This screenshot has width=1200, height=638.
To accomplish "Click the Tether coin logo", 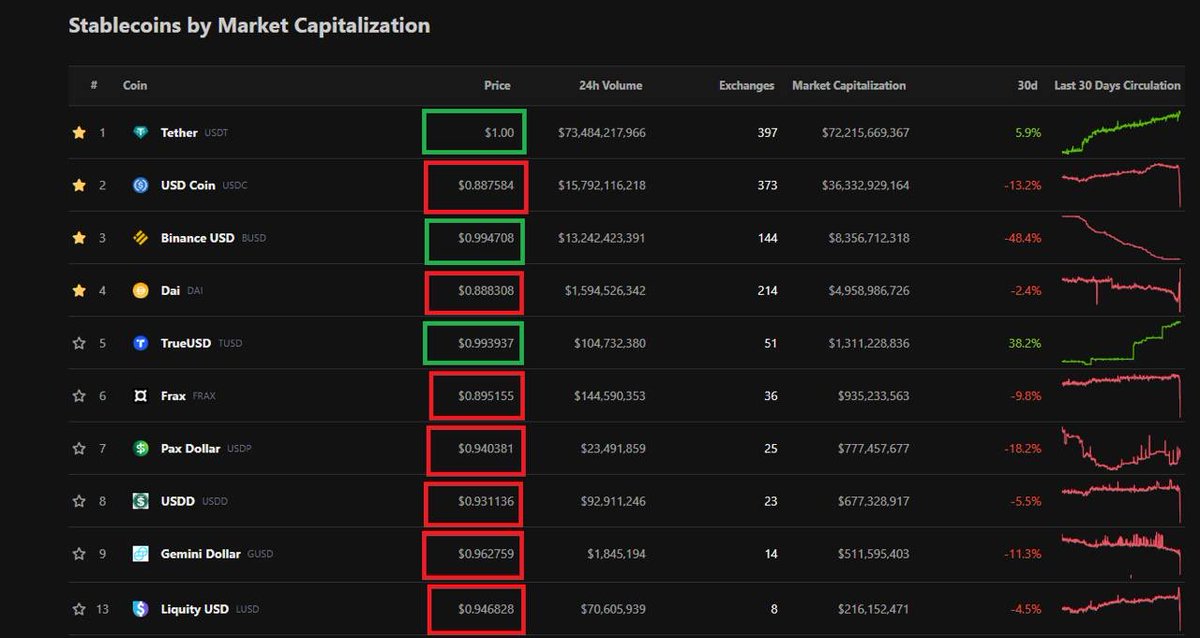I will tap(141, 132).
